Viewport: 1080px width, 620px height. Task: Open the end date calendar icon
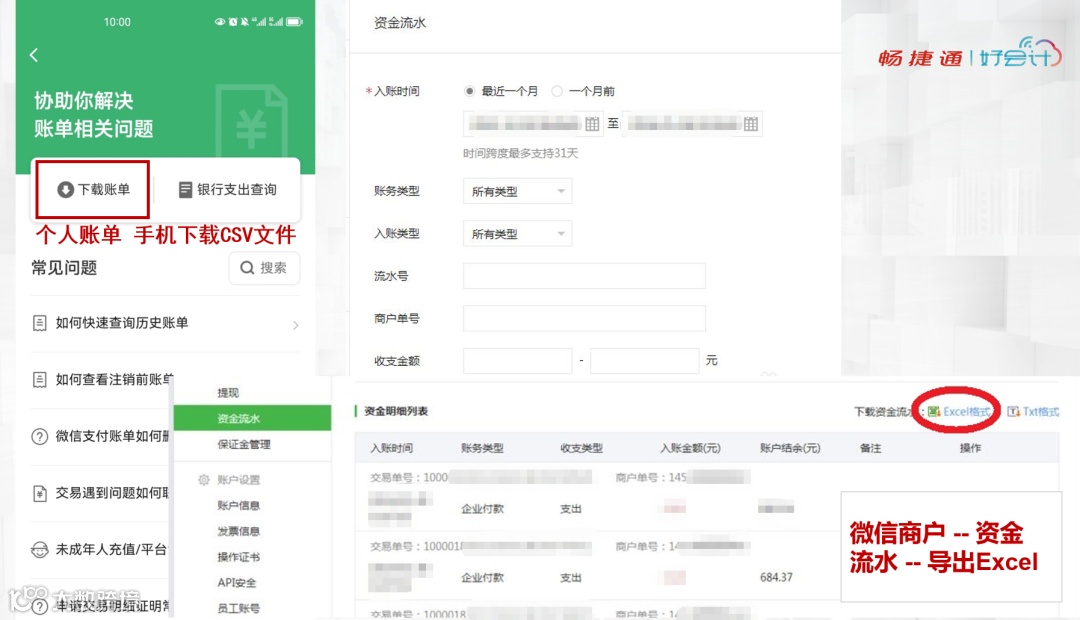751,124
